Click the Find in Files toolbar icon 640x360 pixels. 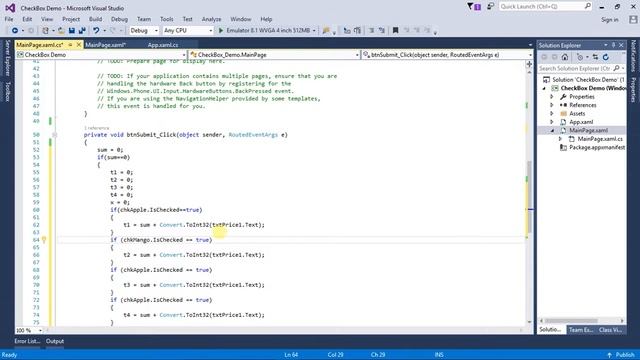pos(326,31)
